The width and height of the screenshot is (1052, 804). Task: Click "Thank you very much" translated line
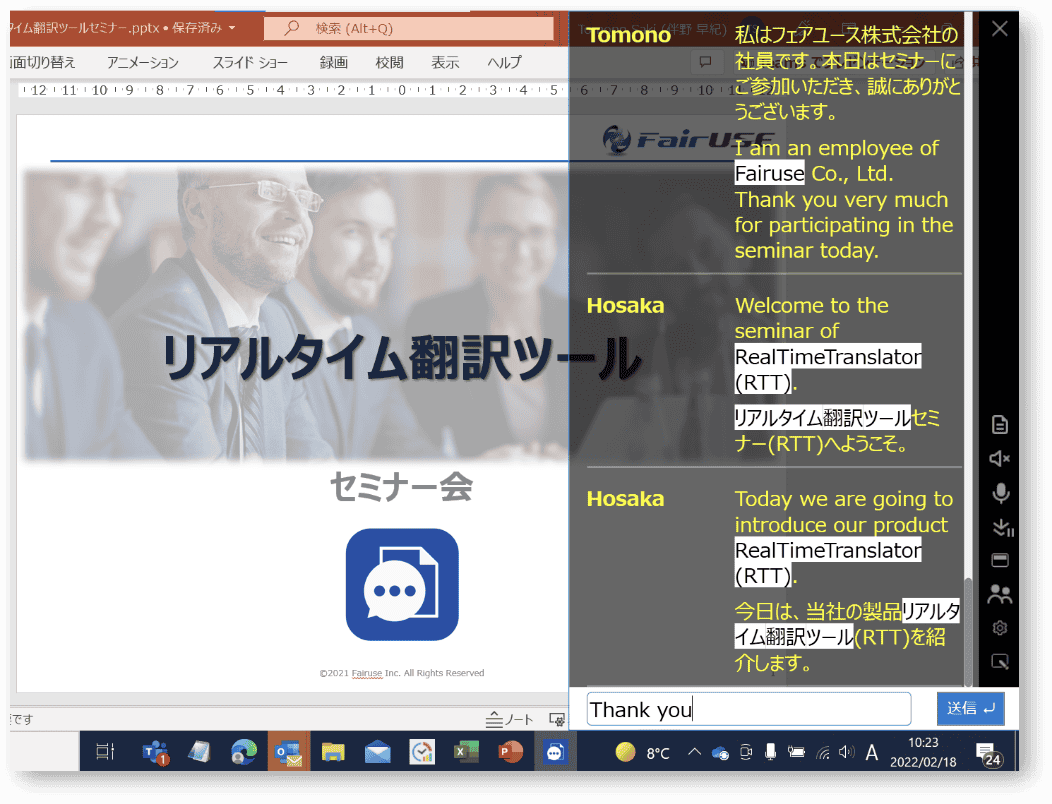[841, 199]
